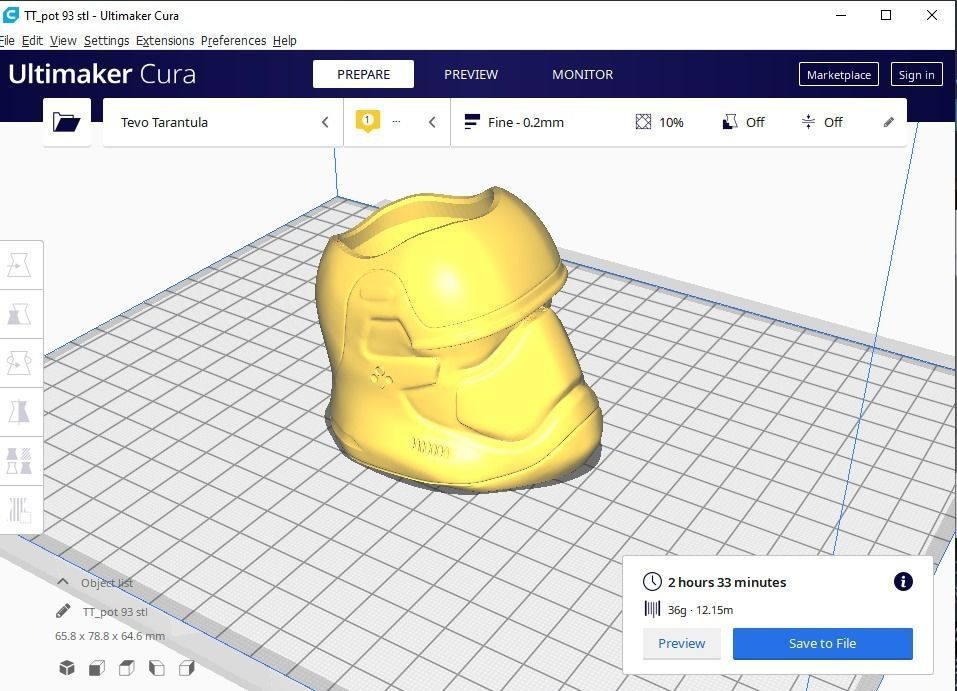
Task: Switch to the PREVIEW stage tab
Action: pyautogui.click(x=471, y=74)
